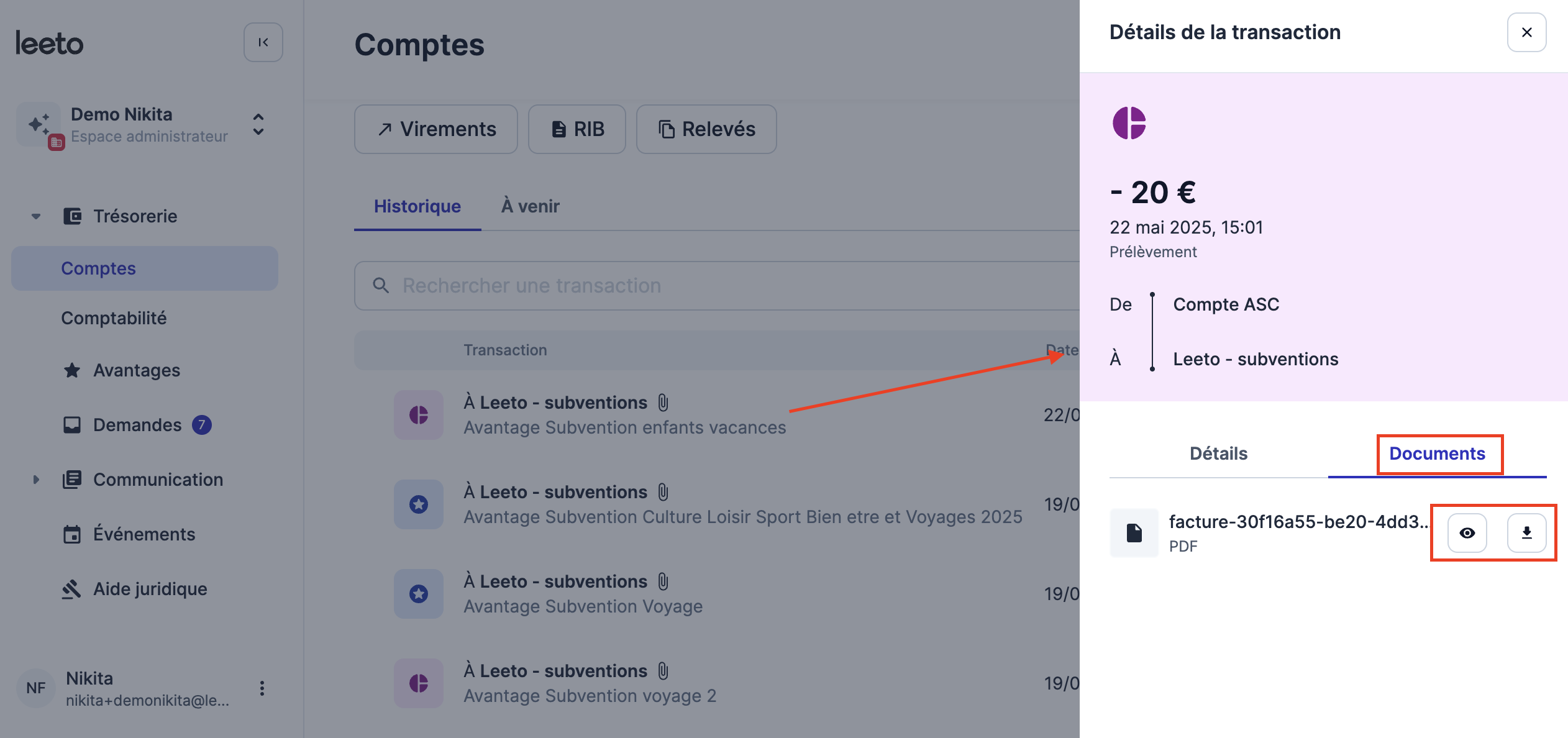This screenshot has height=738, width=1568.
Task: Open Aide juridique gavel item
Action: coord(150,589)
